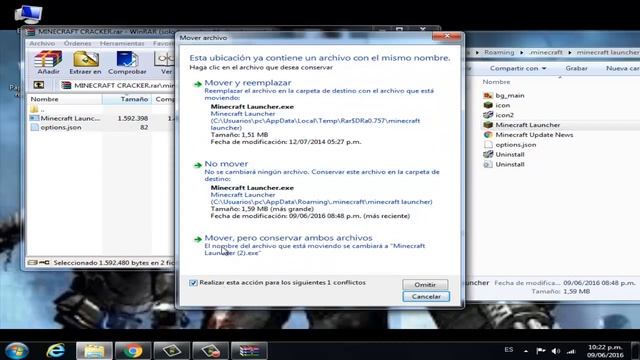640x360 pixels.
Task: Sort WinRAR list by Tamaño column
Action: pos(127,99)
